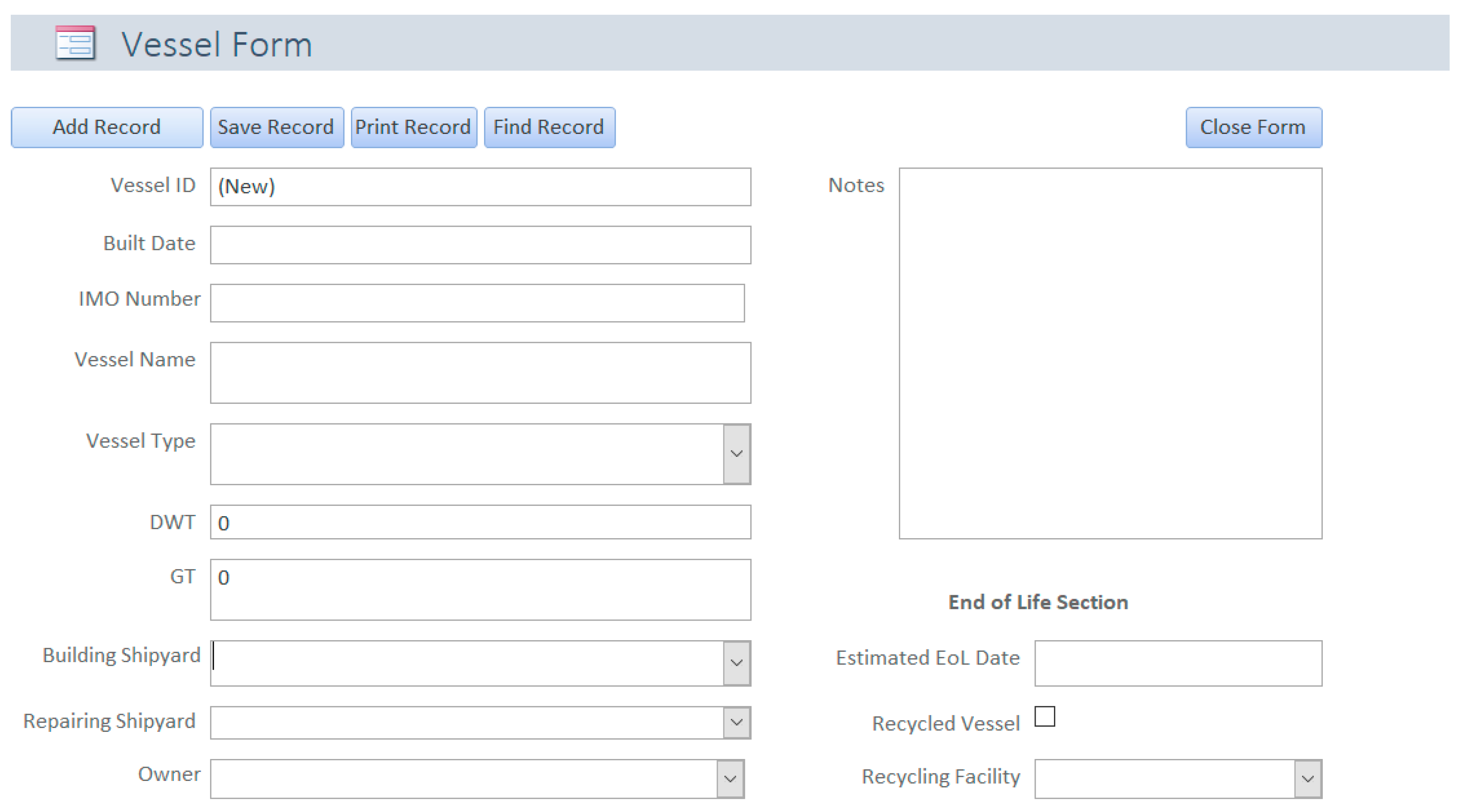Screen dimensions: 1460x812
Task: Open Find Record
Action: 549,128
